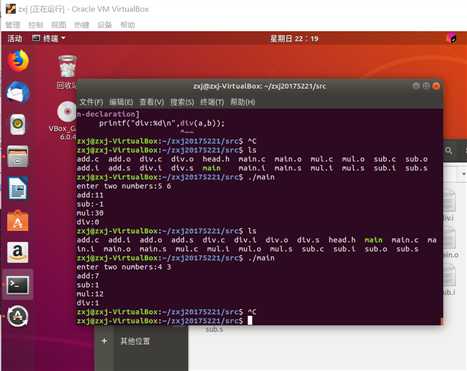Click terminal title zxj@zxj-VirtualBox
This screenshot has height=371, width=467.
pyautogui.click(x=259, y=86)
